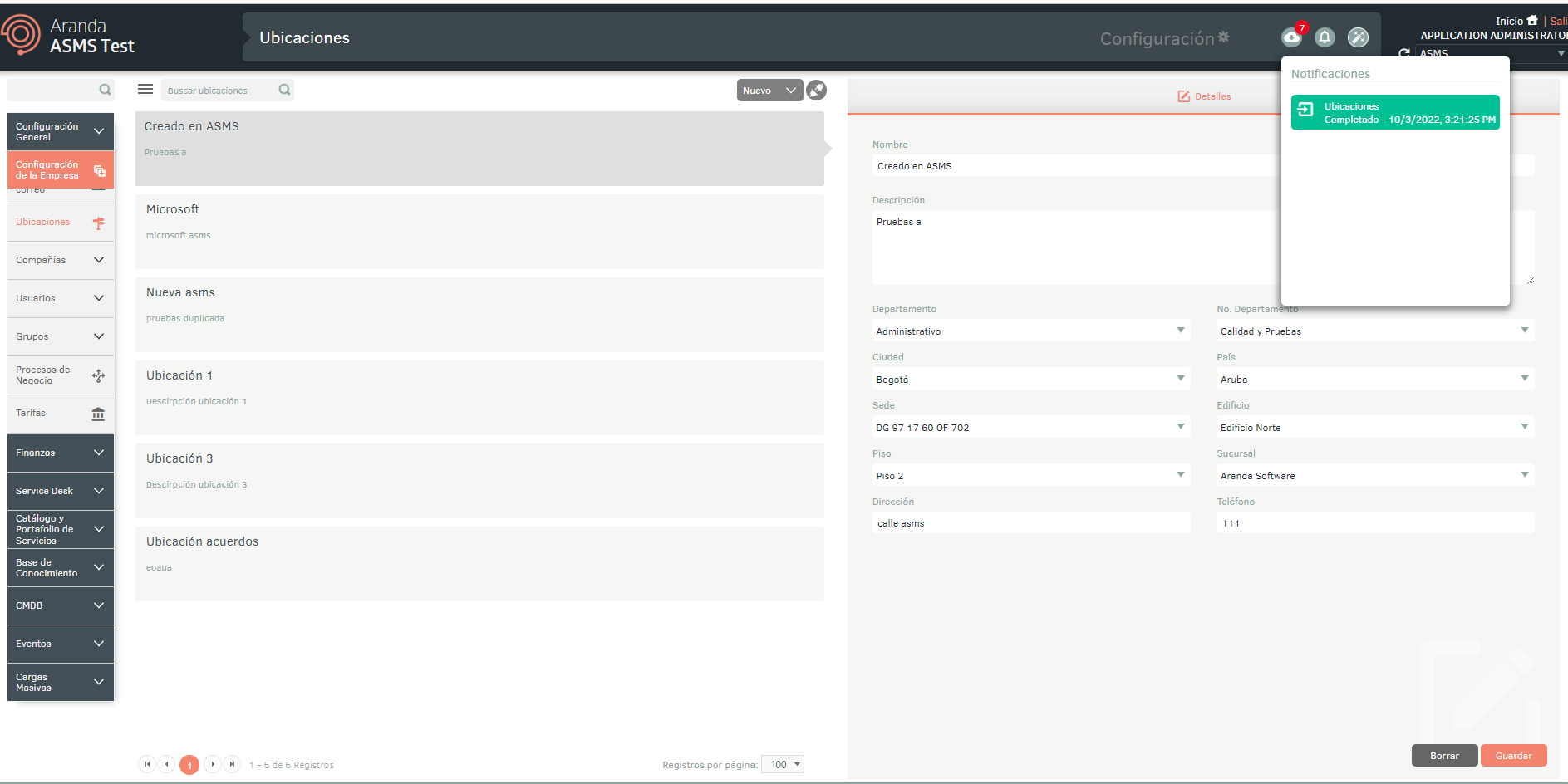
Task: Open Sede dropdown DG 97 17 60
Action: pyautogui.click(x=1031, y=427)
